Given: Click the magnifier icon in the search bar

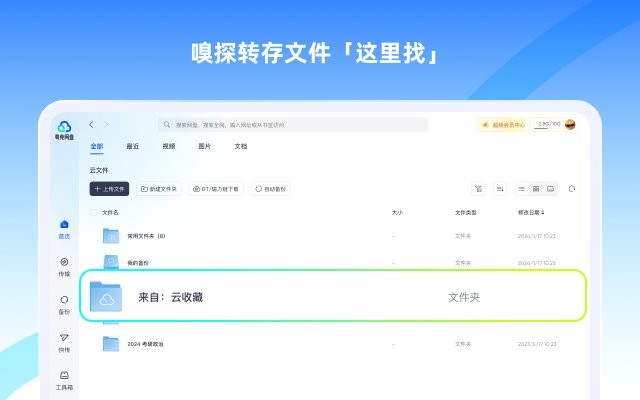Looking at the screenshot, I should pyautogui.click(x=167, y=124).
